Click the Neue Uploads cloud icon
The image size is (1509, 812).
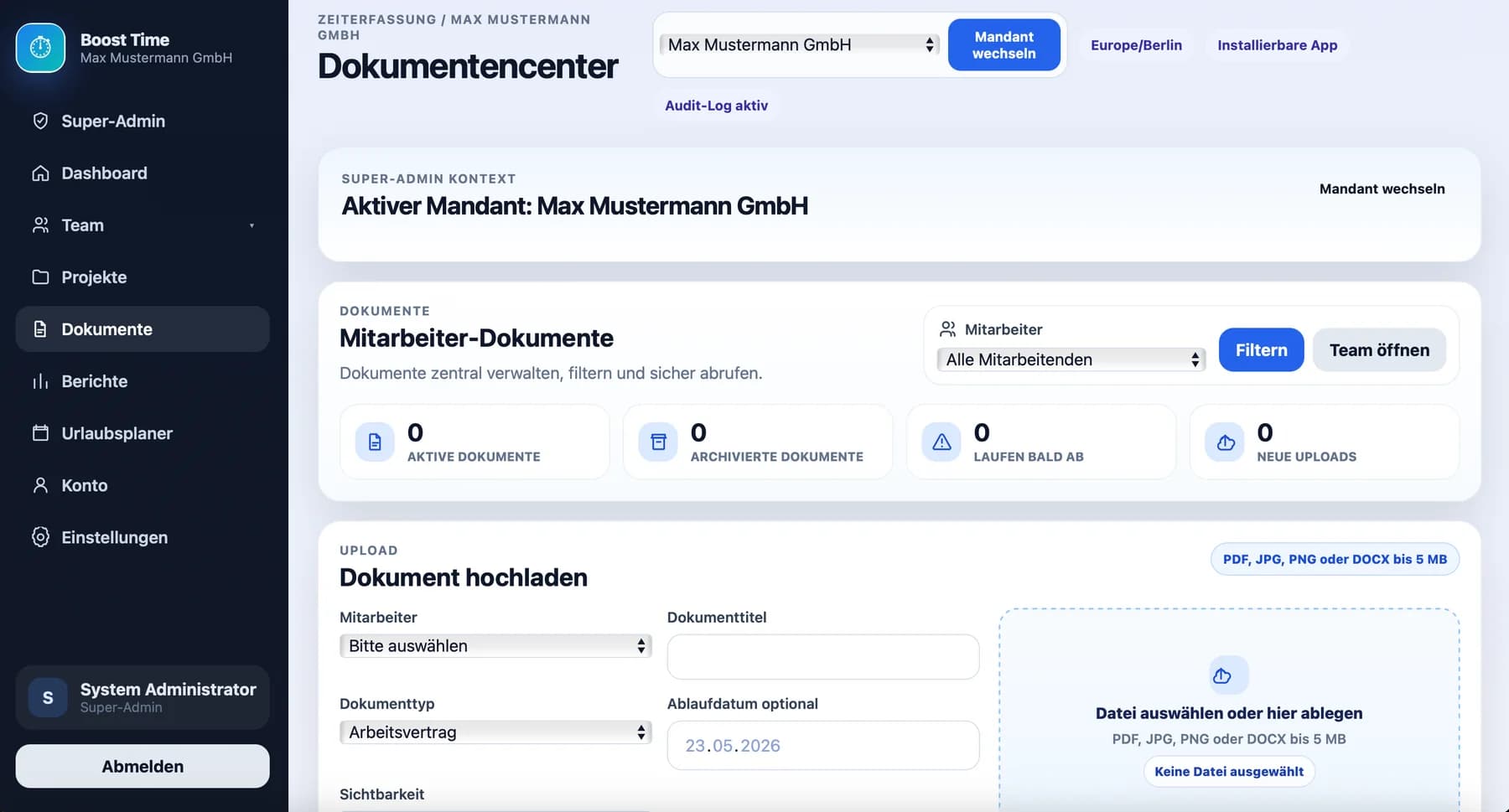(1225, 442)
